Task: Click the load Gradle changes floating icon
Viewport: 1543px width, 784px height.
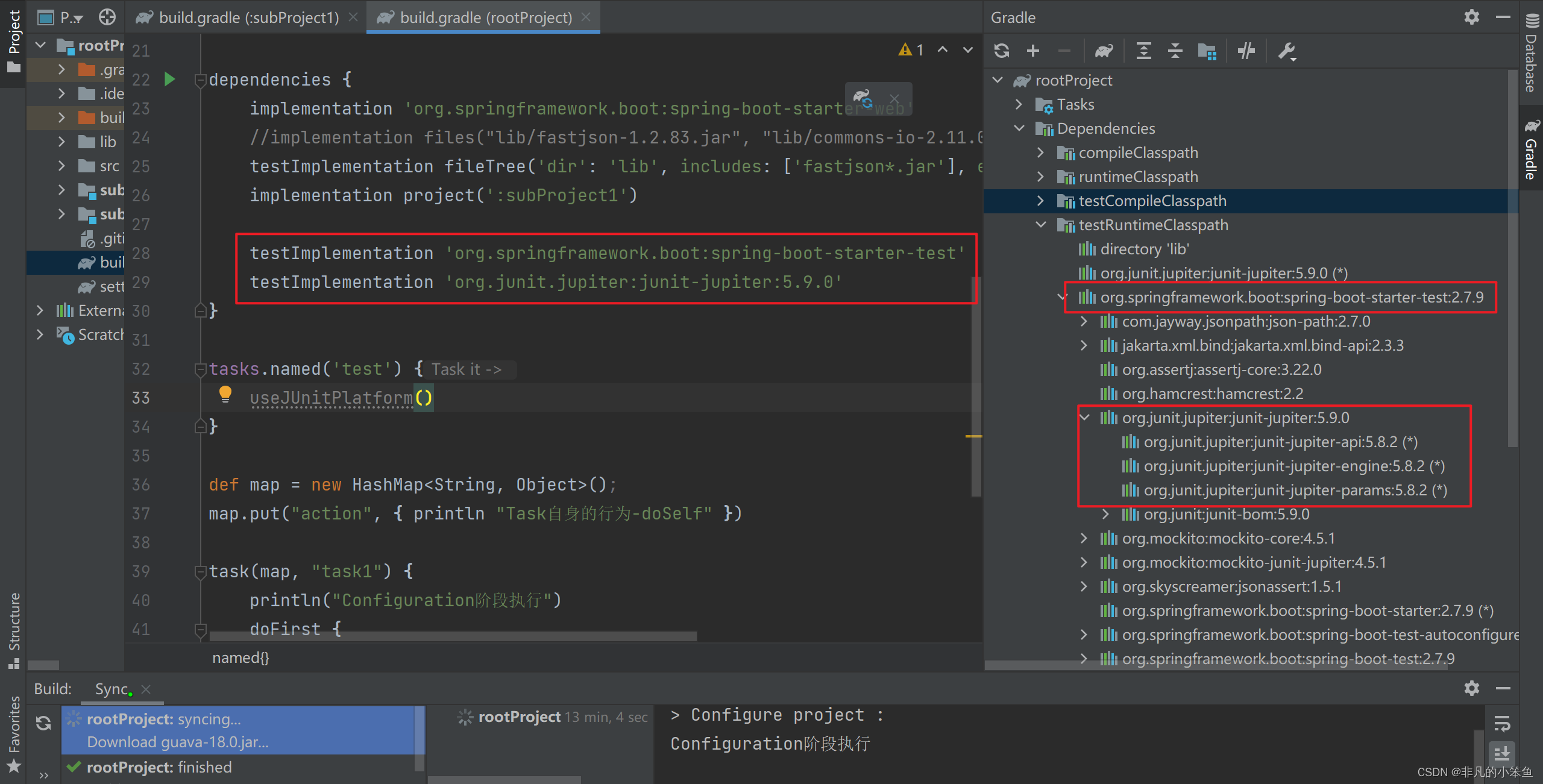Action: [x=863, y=98]
